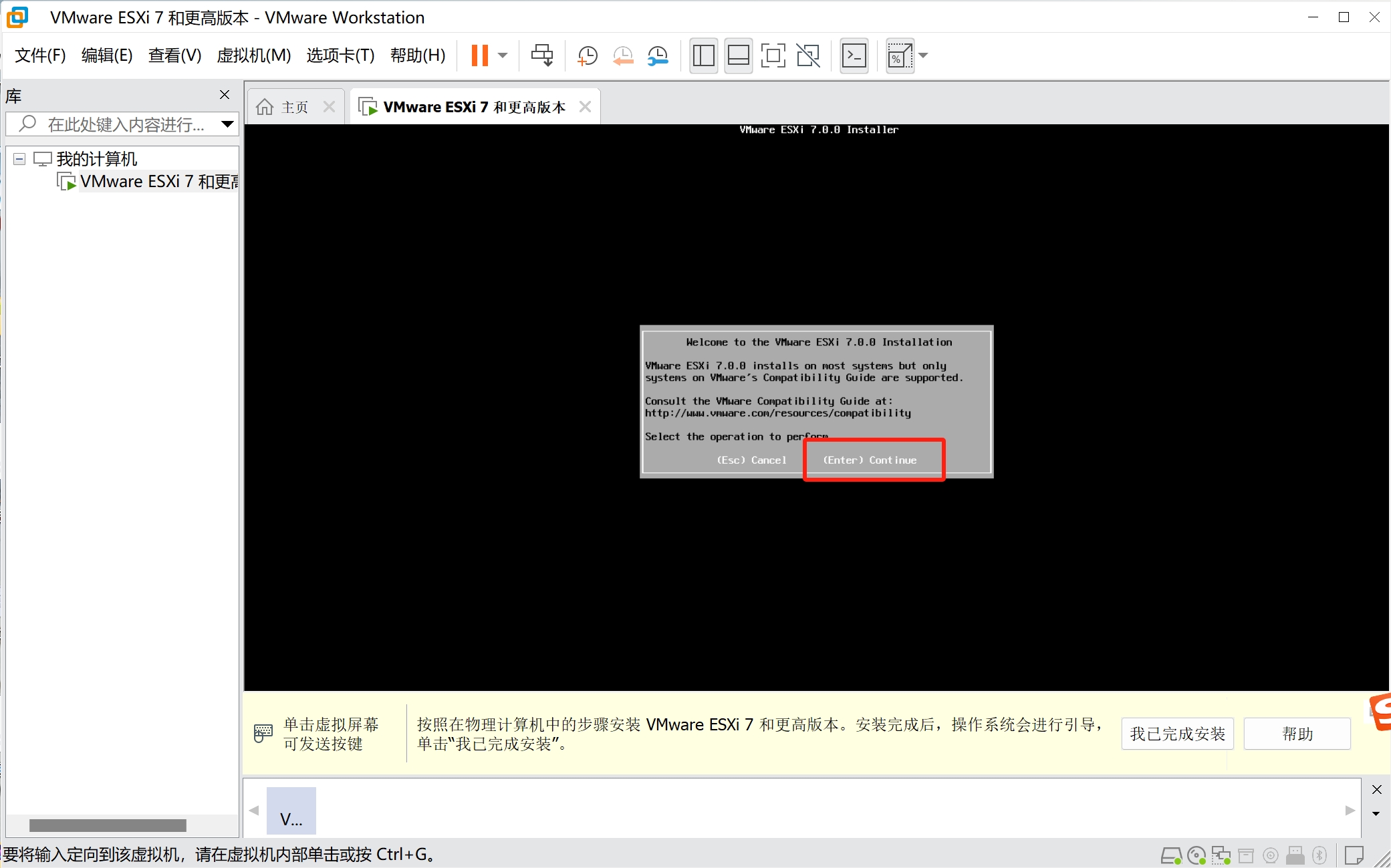Open the snapshot manager
The image size is (1391, 868).
658,55
